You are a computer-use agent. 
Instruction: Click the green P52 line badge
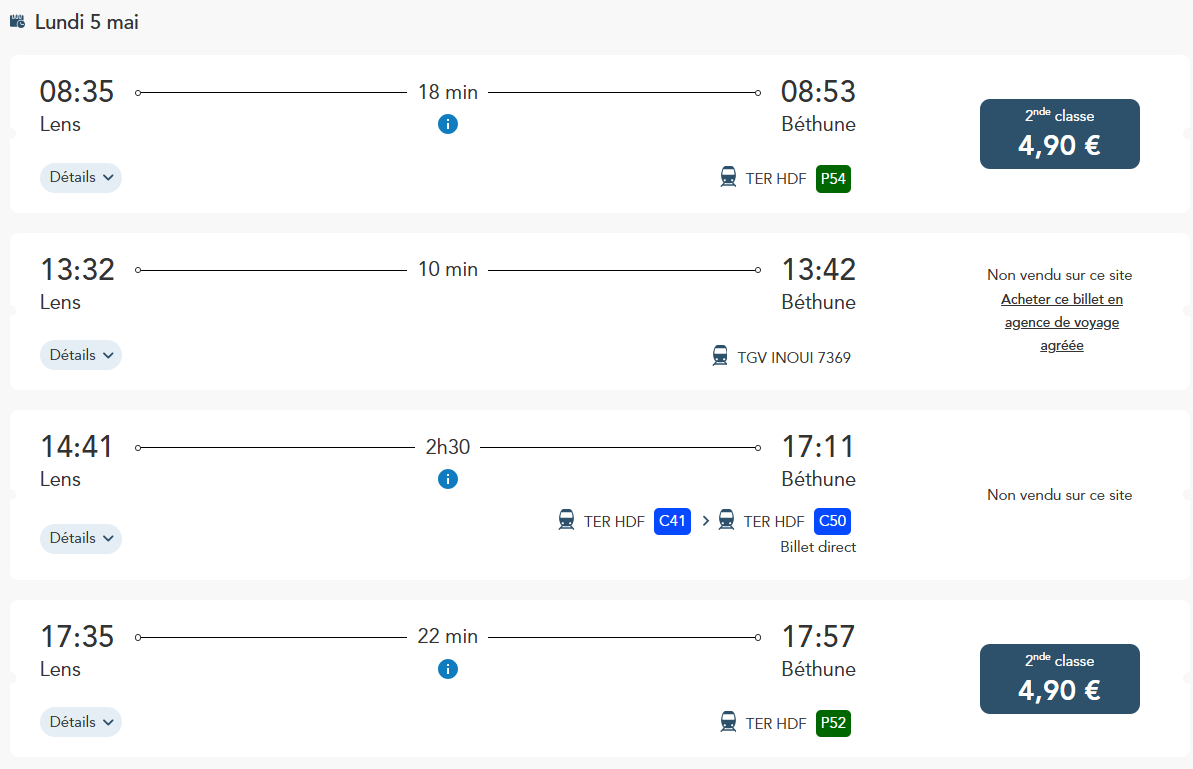click(833, 723)
